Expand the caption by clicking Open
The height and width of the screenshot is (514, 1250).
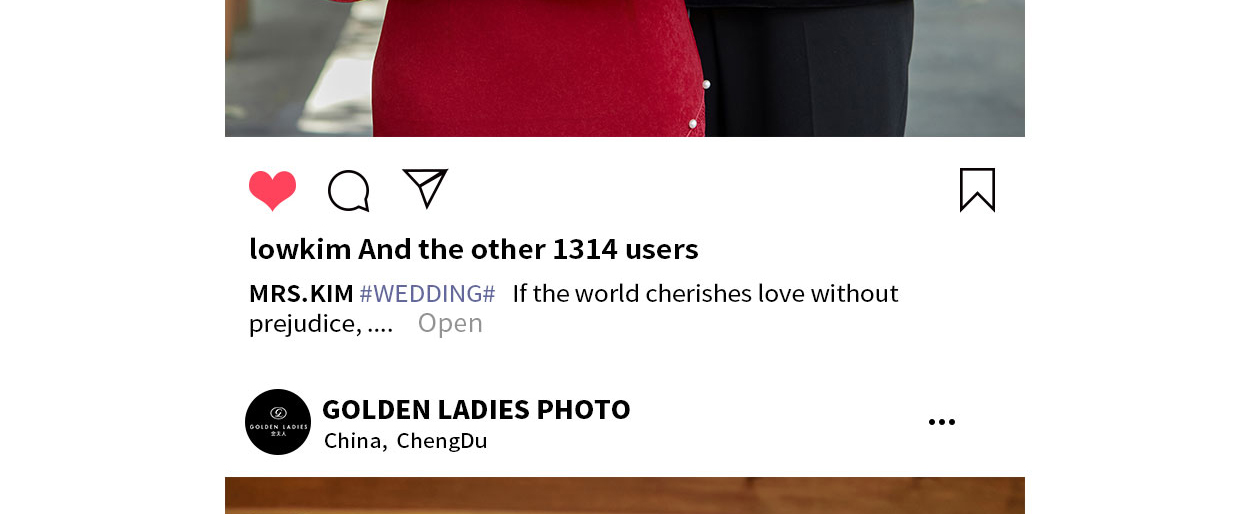pos(450,323)
